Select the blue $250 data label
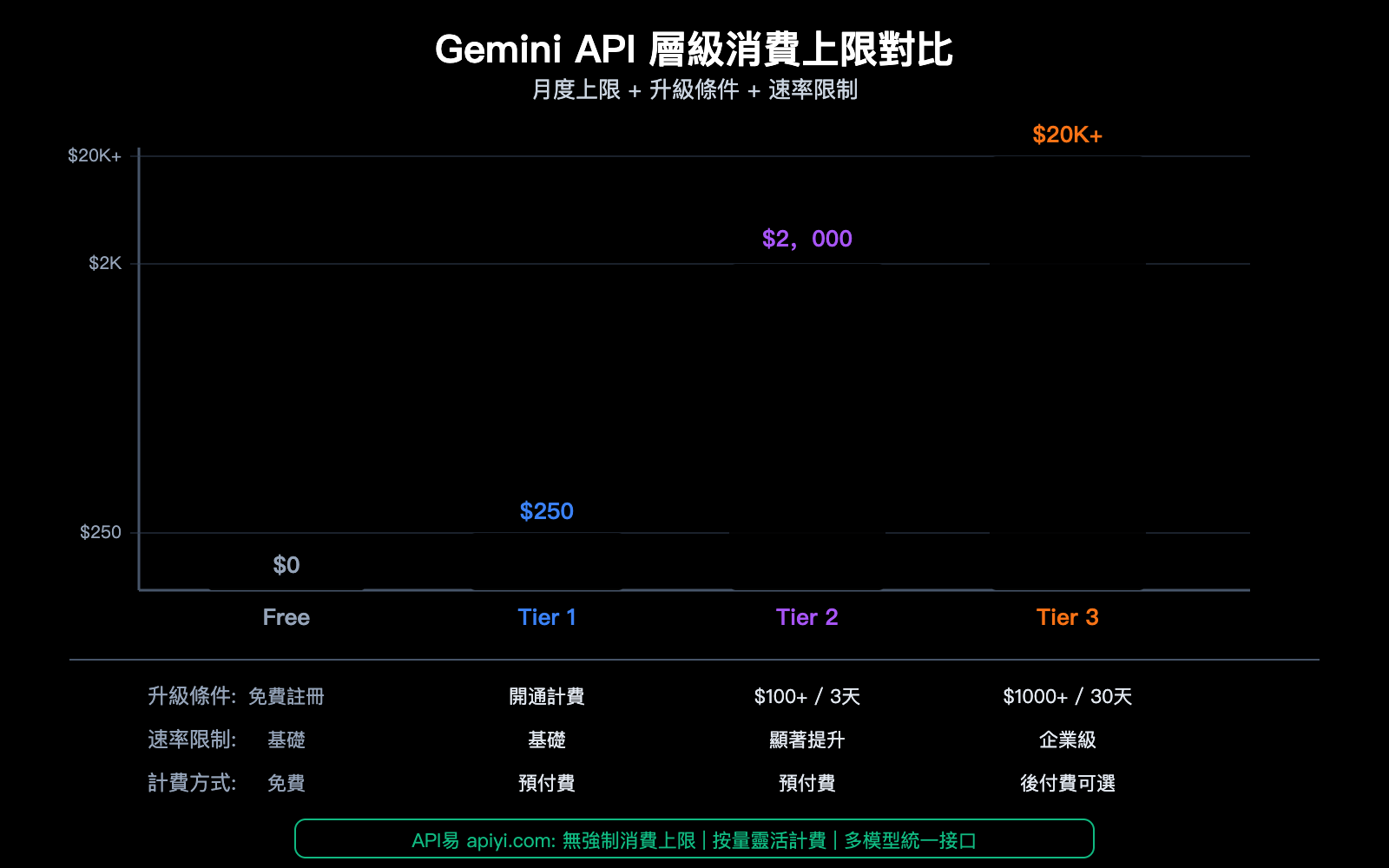Viewport: 1389px width, 868px height. click(x=546, y=511)
